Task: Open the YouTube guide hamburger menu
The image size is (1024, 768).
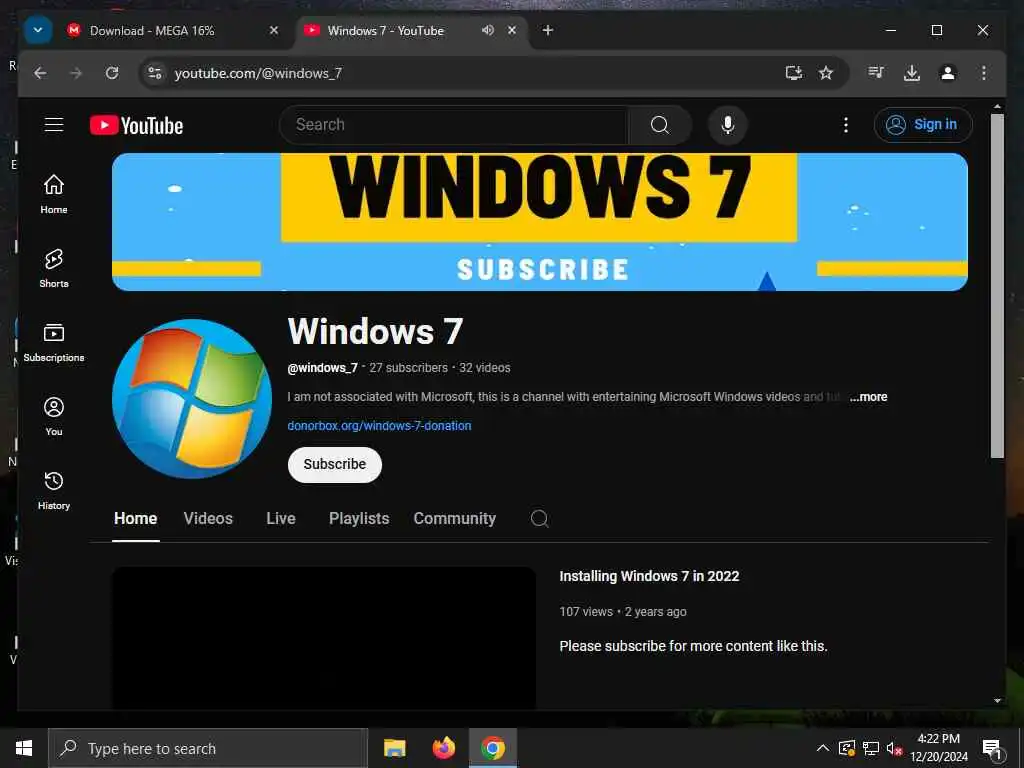Action: [x=54, y=124]
